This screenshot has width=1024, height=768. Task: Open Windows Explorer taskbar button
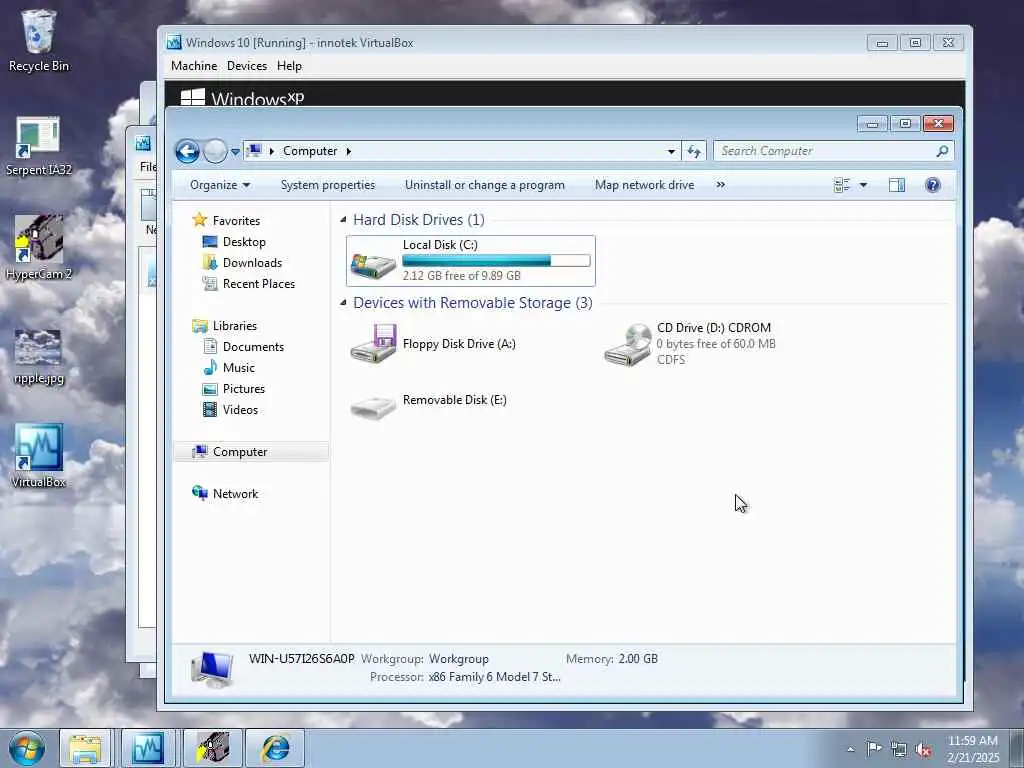[x=85, y=748]
